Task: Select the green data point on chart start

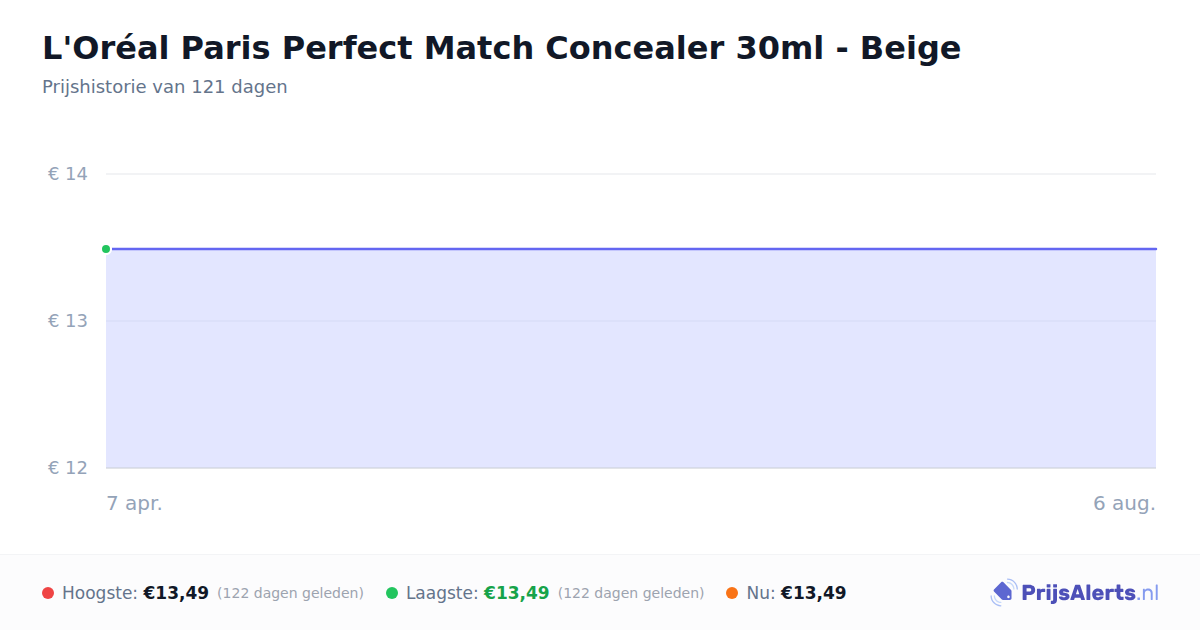Action: point(106,249)
